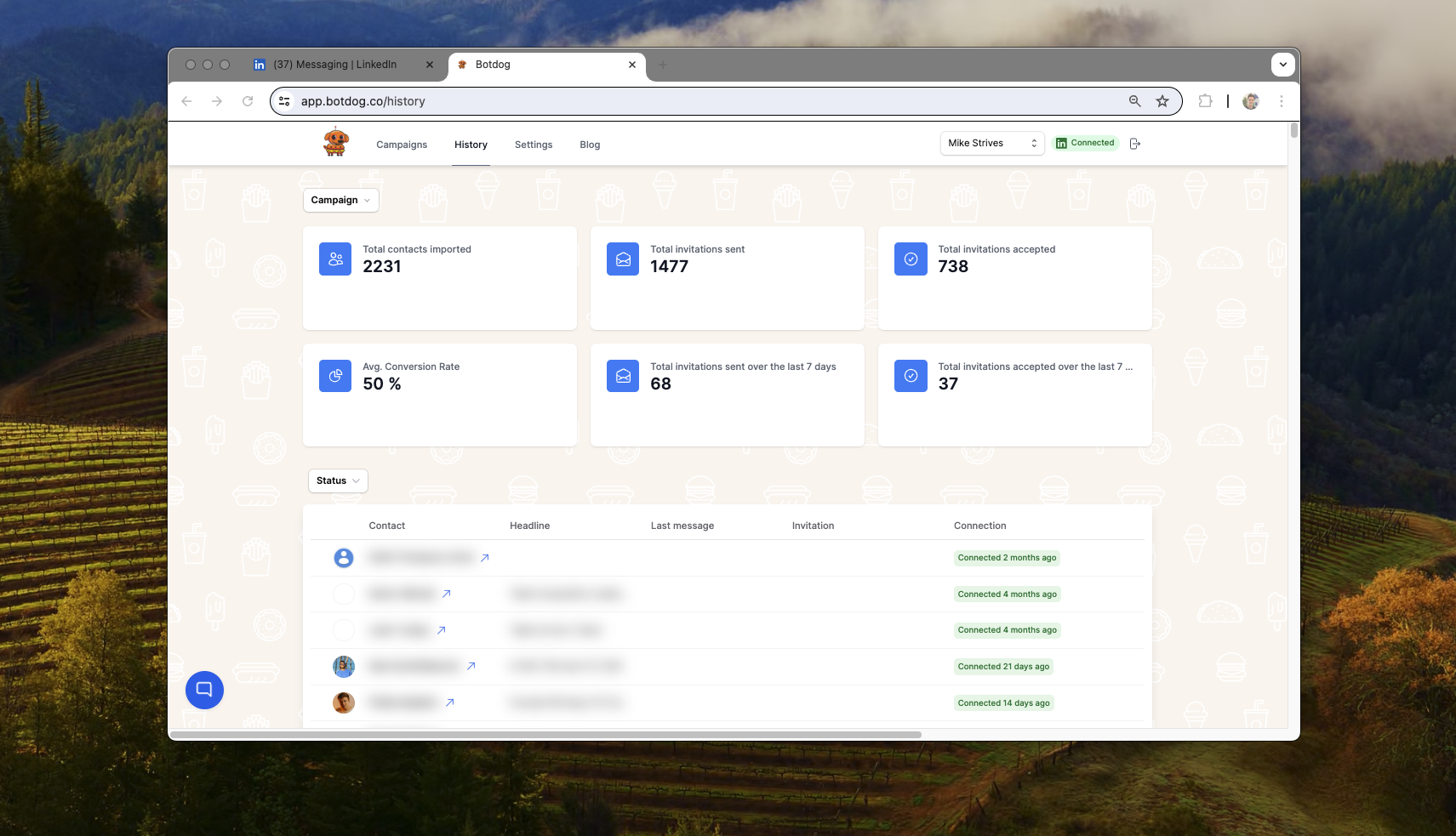Click the Total invitations accepted checkmark icon

tap(911, 259)
